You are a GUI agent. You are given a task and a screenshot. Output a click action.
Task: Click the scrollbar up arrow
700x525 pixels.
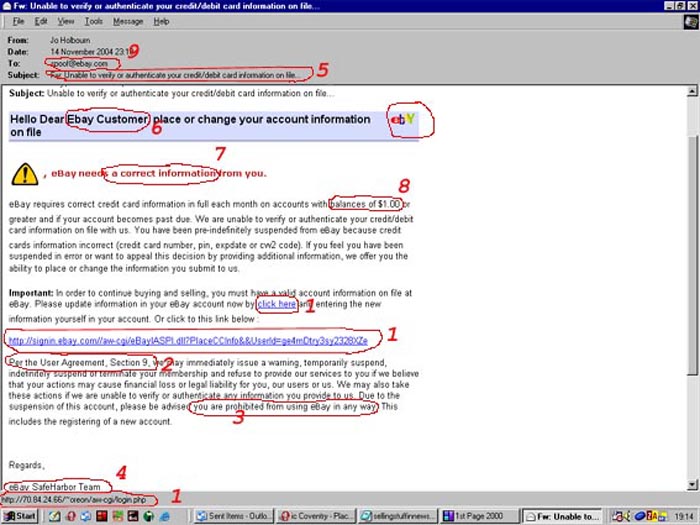tap(692, 91)
